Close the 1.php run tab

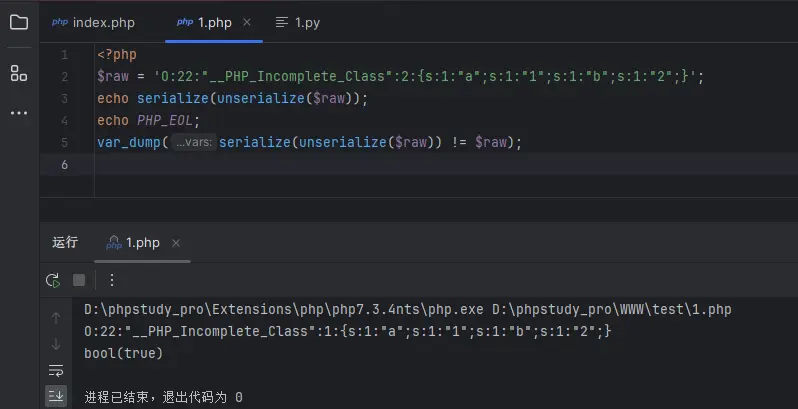176,243
